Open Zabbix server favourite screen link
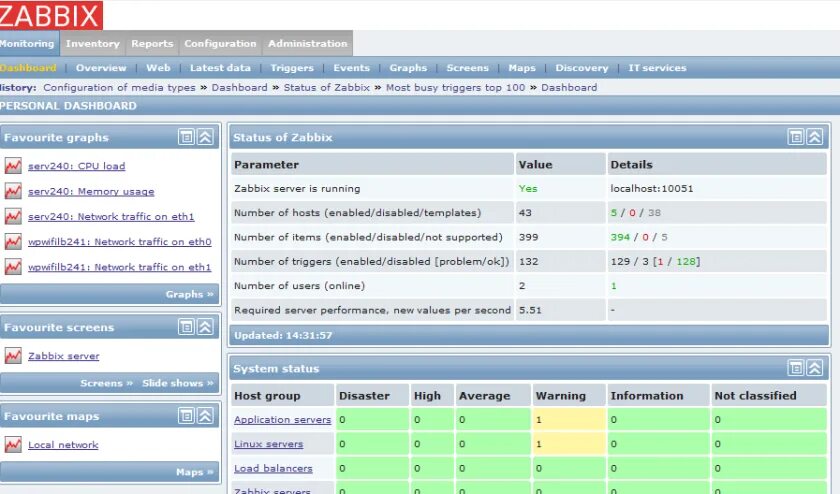 64,356
